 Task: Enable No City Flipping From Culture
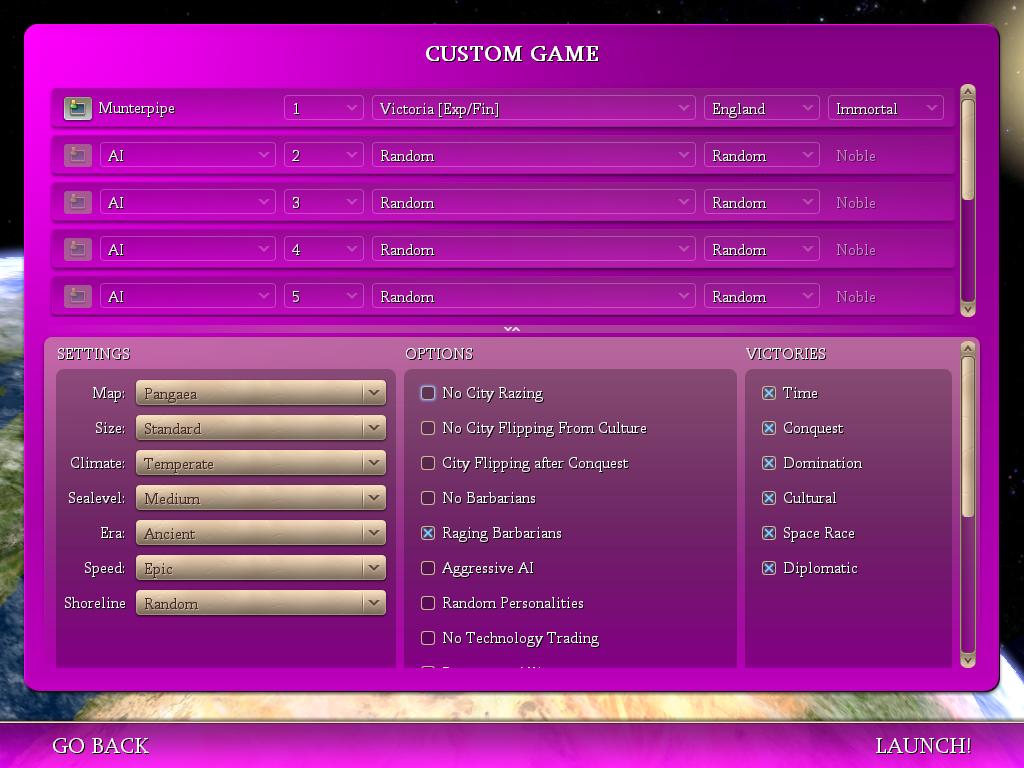428,428
